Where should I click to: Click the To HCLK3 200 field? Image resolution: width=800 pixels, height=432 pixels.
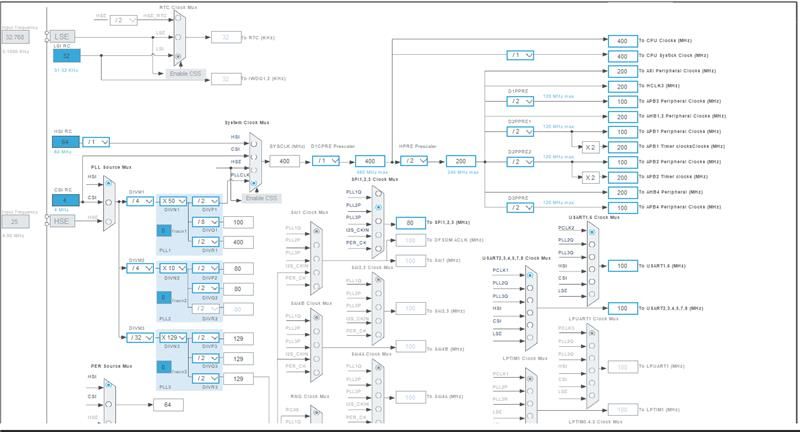(x=622, y=87)
